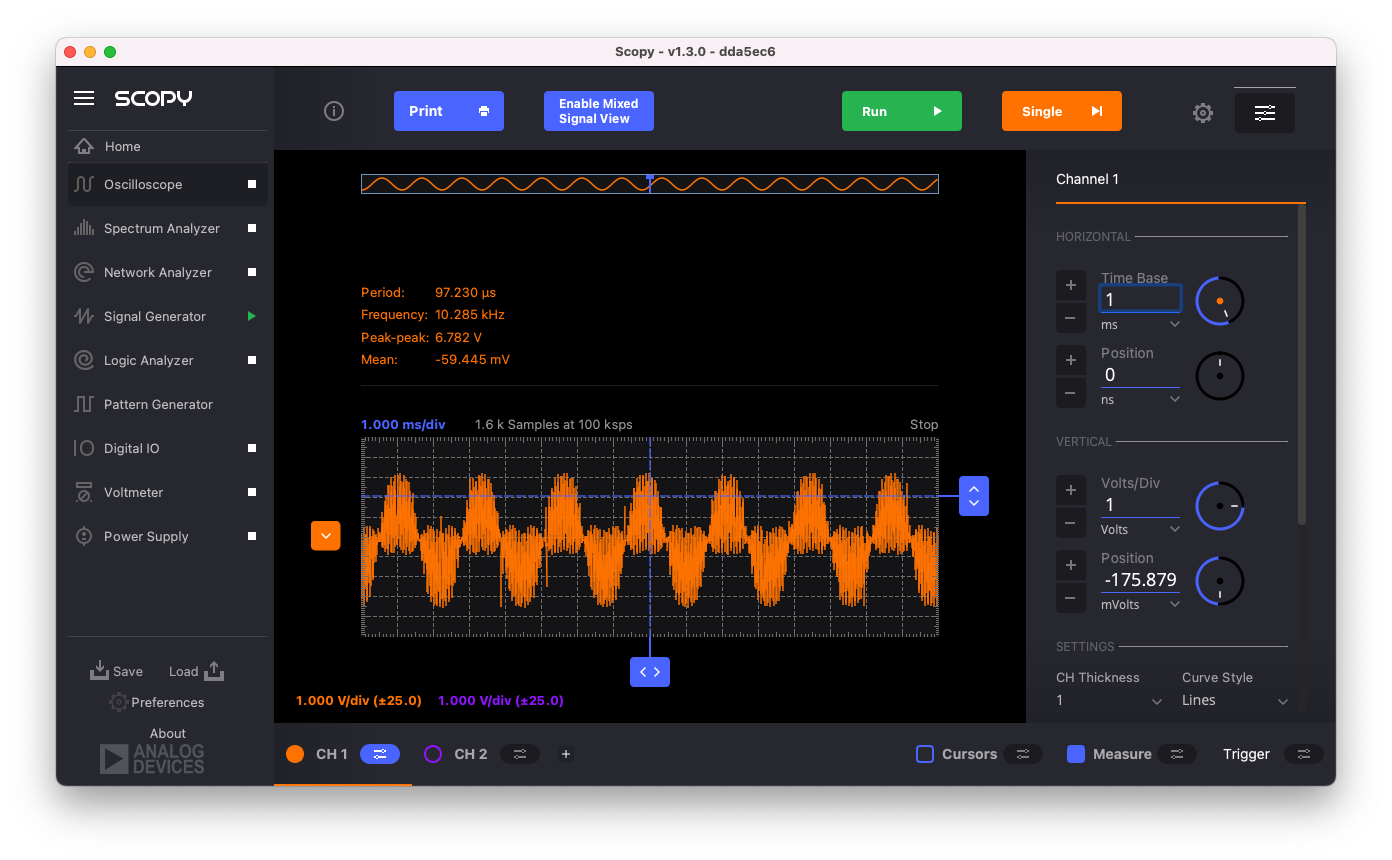Screen dimensions: 1392x860
Task: Click the Home icon in the sidebar
Action: coord(84,146)
